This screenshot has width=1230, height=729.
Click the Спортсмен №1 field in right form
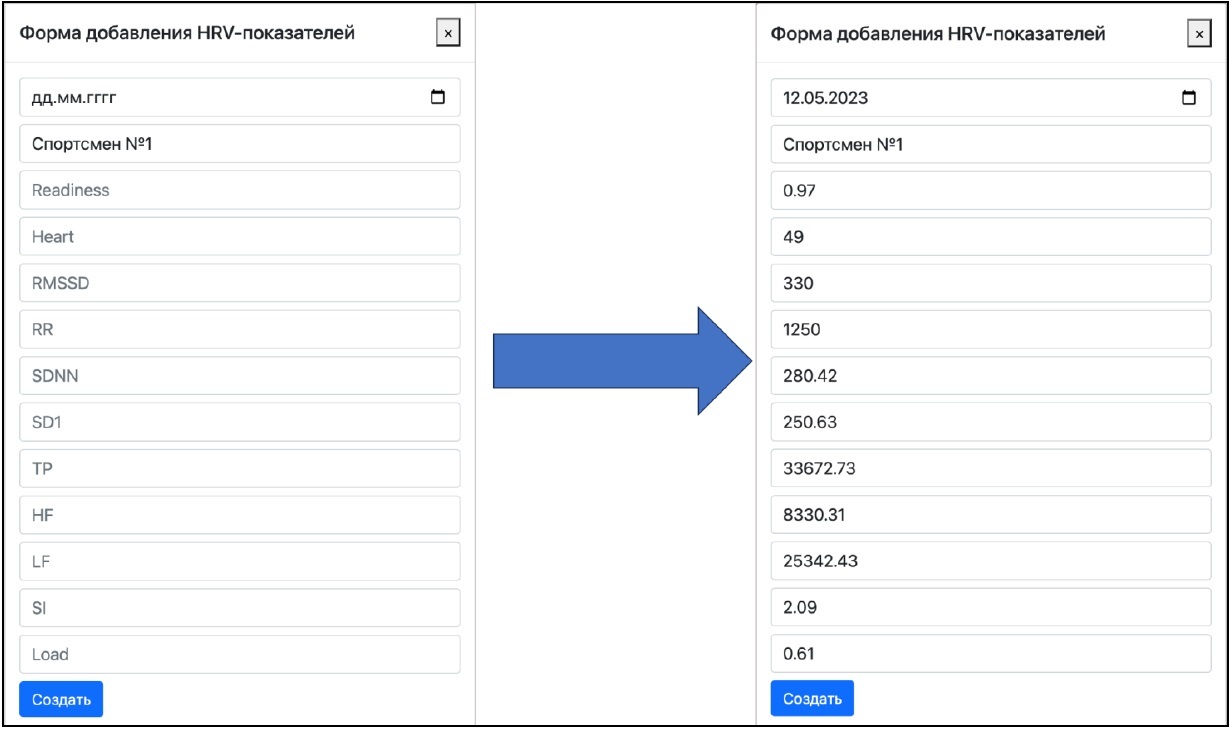pyautogui.click(x=990, y=144)
